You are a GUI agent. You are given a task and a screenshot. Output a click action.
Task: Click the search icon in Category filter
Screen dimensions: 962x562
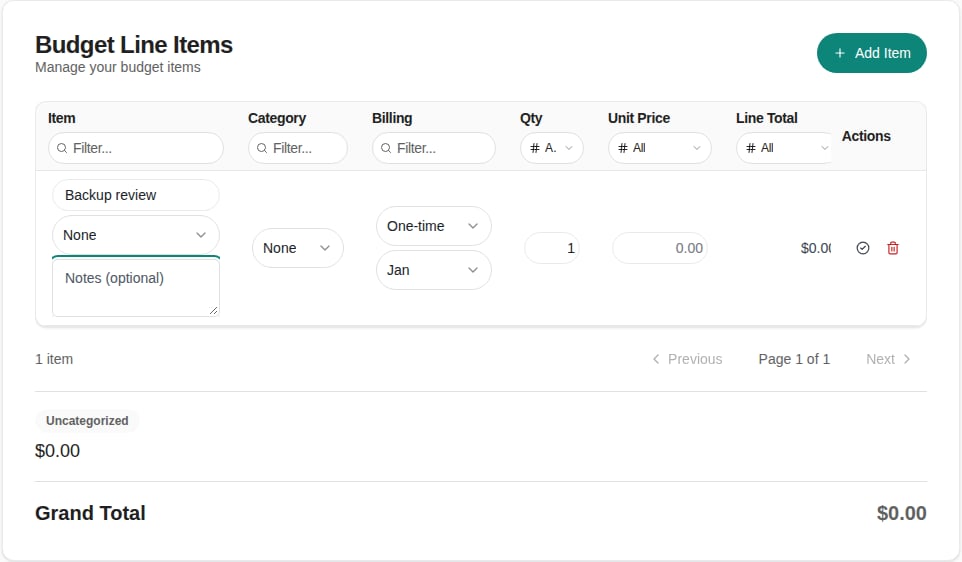pos(262,148)
